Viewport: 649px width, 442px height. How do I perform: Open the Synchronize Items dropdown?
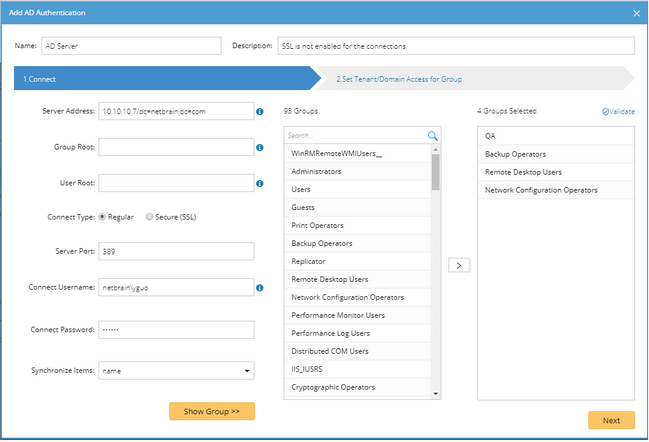click(x=176, y=371)
